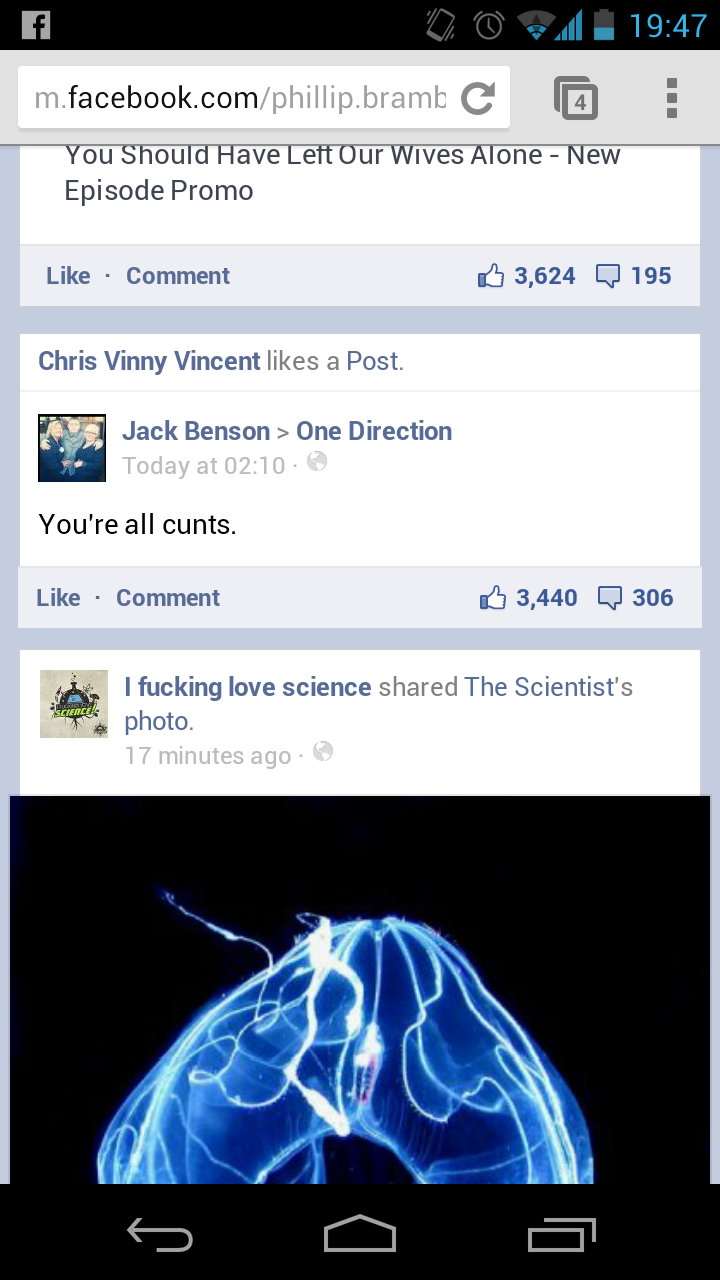The height and width of the screenshot is (1280, 720).
Task: Comment on the New Episode Promo post
Action: (x=178, y=276)
